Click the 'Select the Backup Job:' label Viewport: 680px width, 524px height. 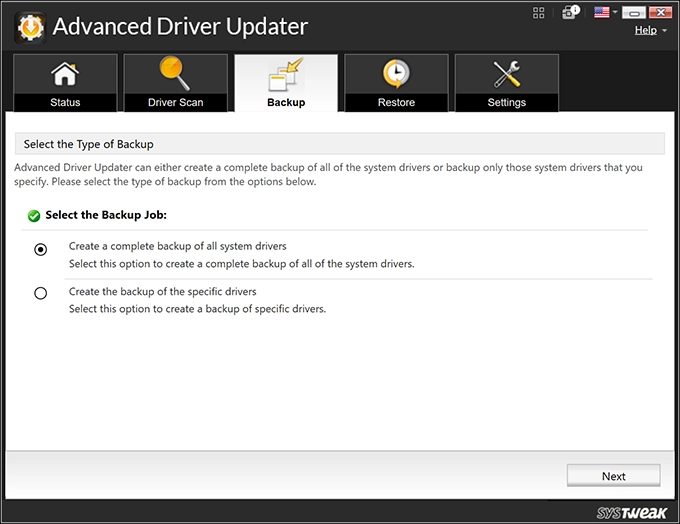point(106,215)
